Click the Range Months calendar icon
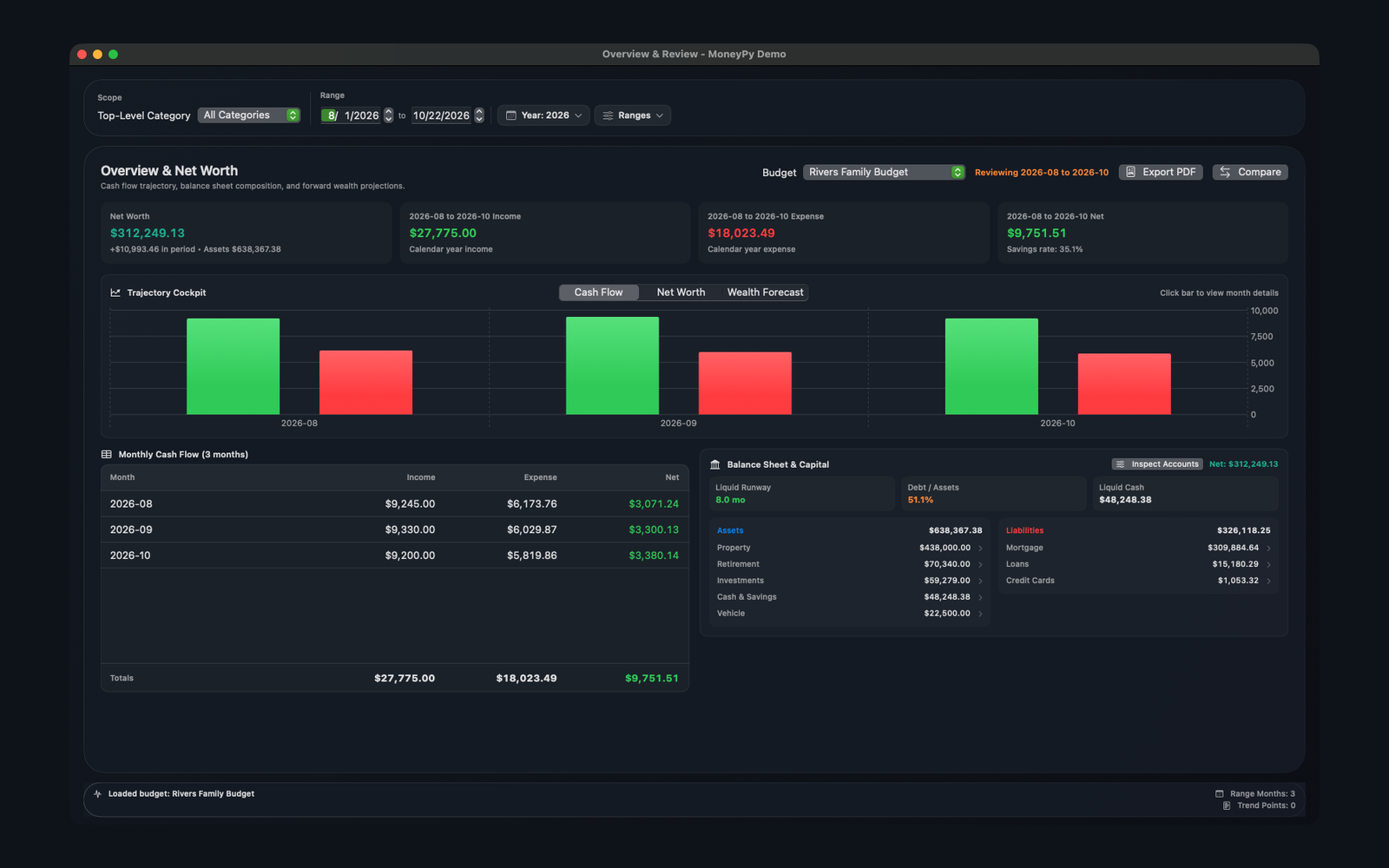1389x868 pixels. (1220, 793)
